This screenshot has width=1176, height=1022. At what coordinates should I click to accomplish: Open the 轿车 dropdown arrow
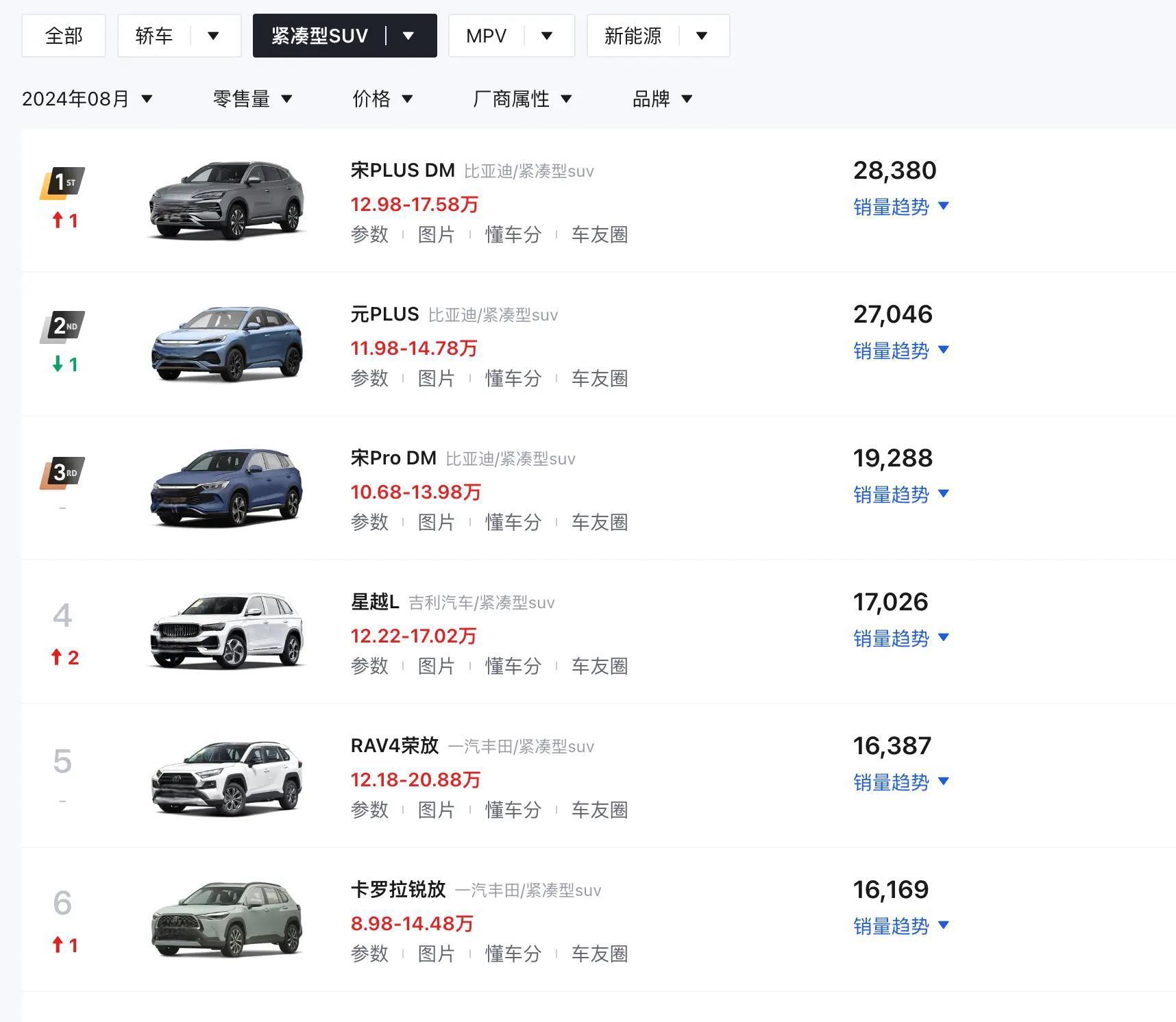pyautogui.click(x=213, y=36)
